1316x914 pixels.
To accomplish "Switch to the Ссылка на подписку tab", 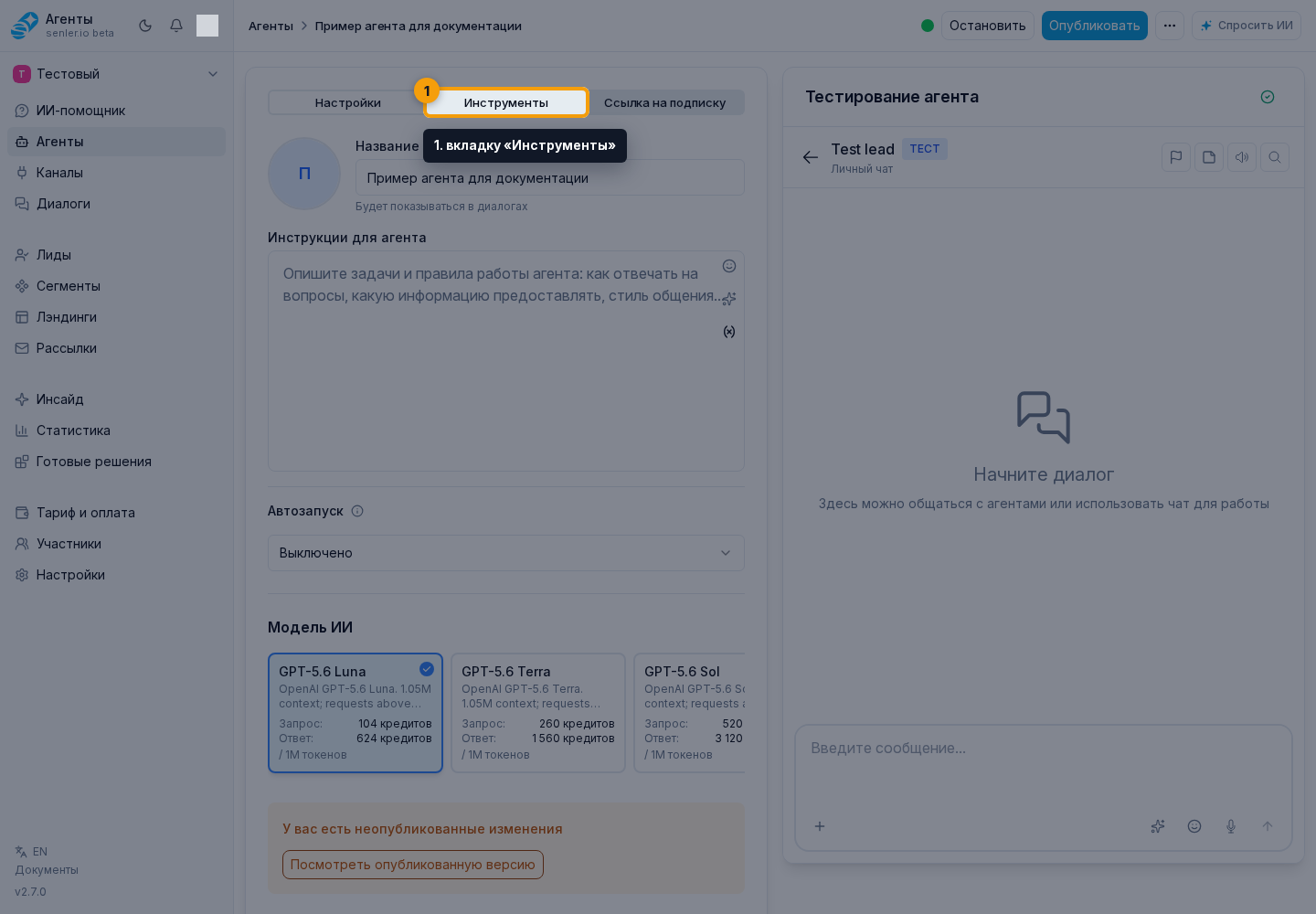I will click(665, 102).
